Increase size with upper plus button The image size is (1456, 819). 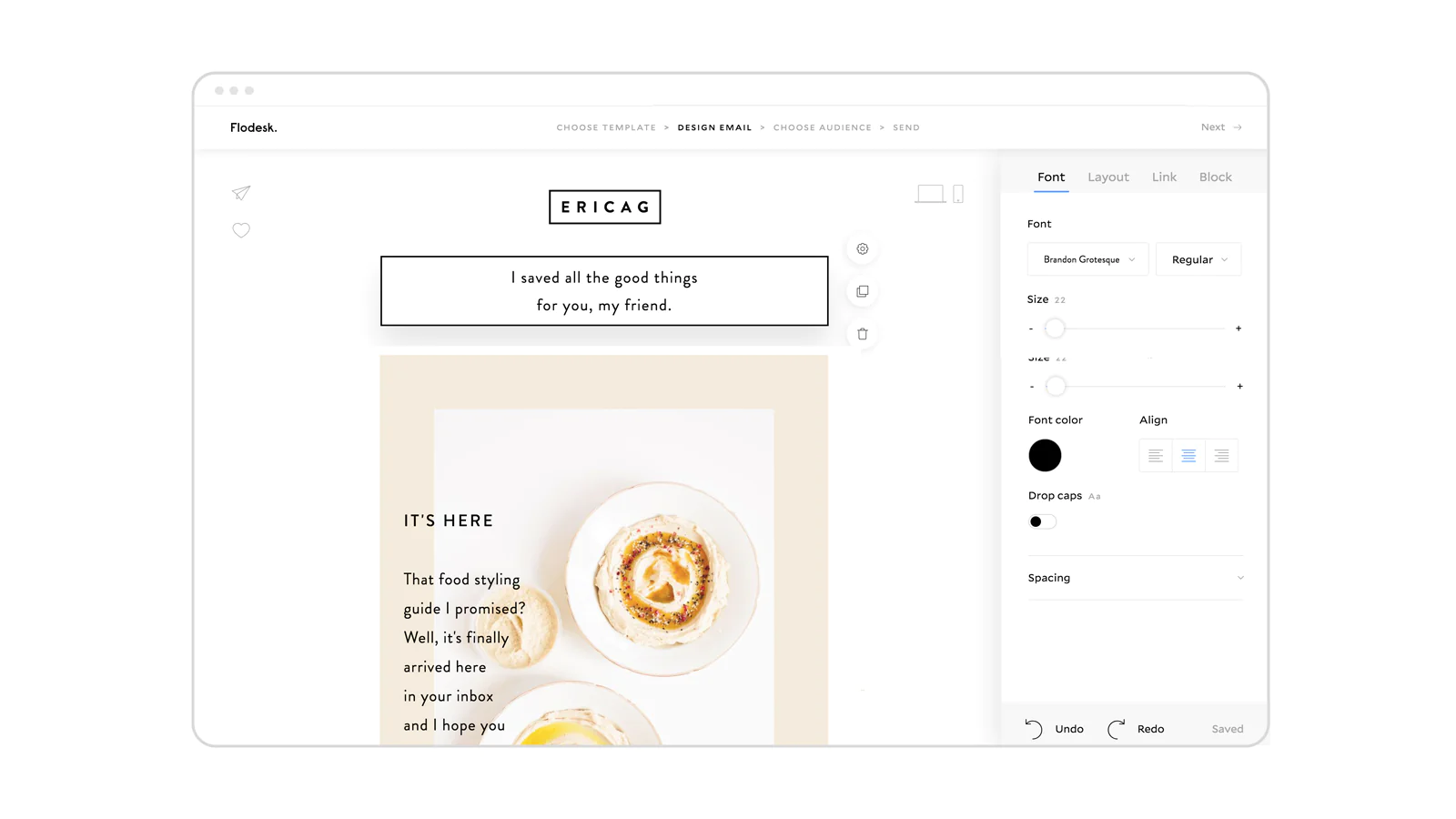pyautogui.click(x=1239, y=329)
